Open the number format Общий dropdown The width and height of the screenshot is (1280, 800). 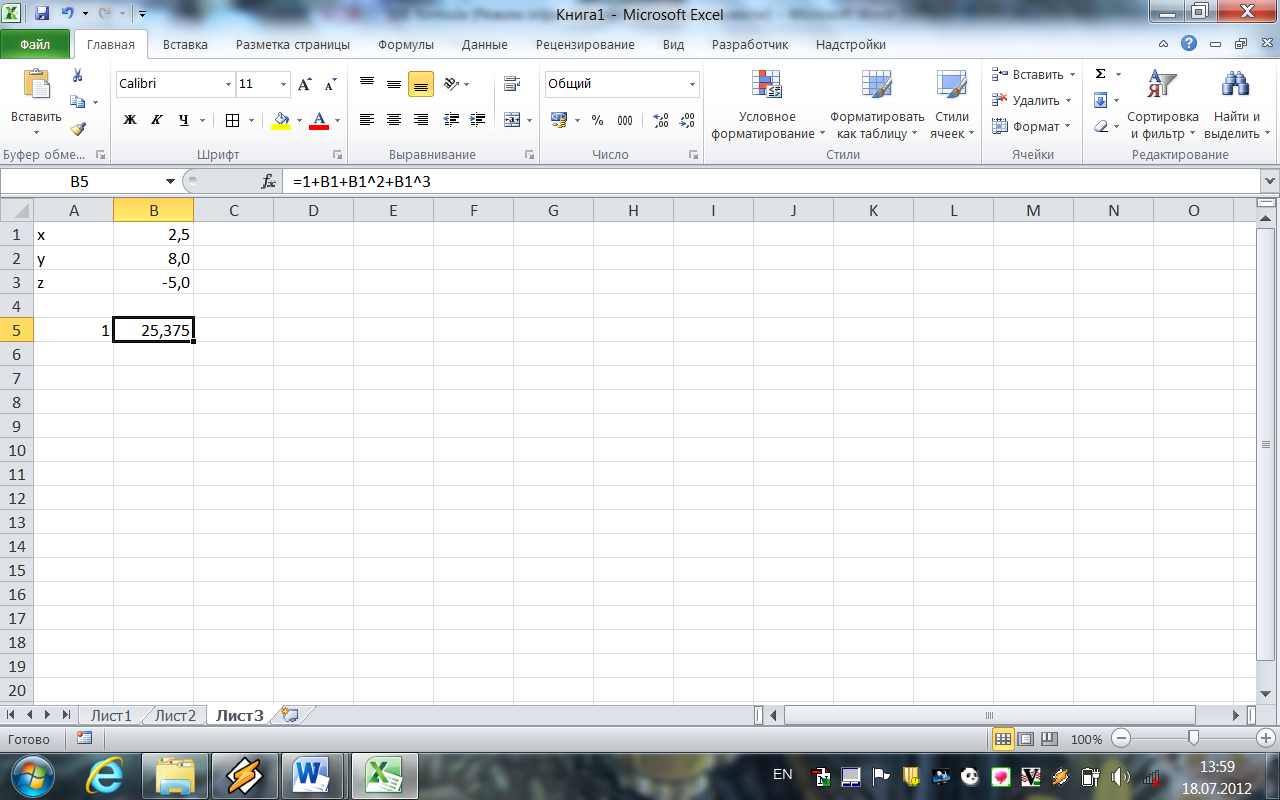(x=692, y=84)
